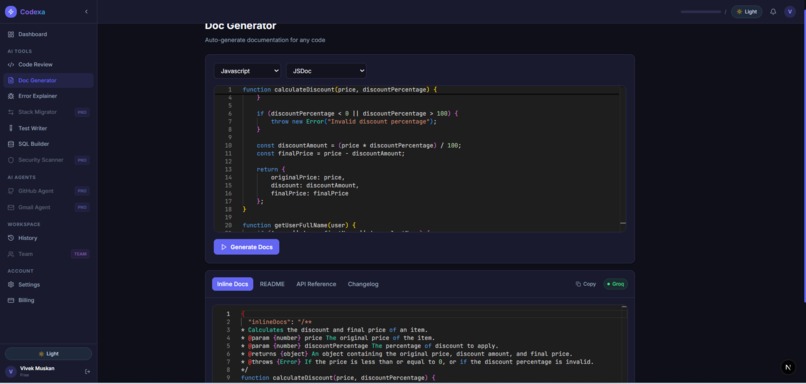Open Settings via its gear icon
The width and height of the screenshot is (806, 384).
[x=11, y=285]
